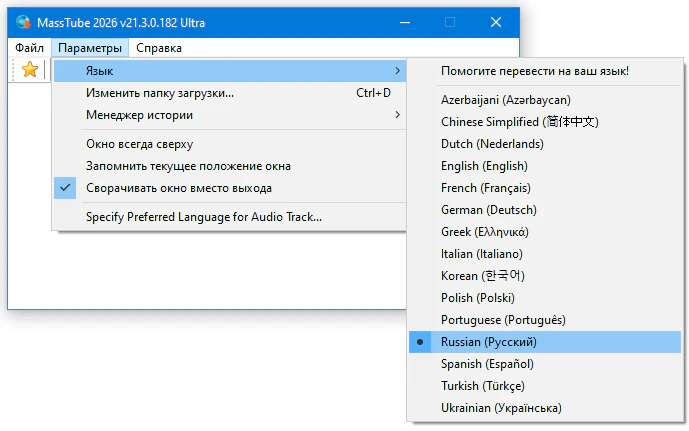The image size is (689, 431).
Task: Switch language to English (English)
Action: click(484, 166)
